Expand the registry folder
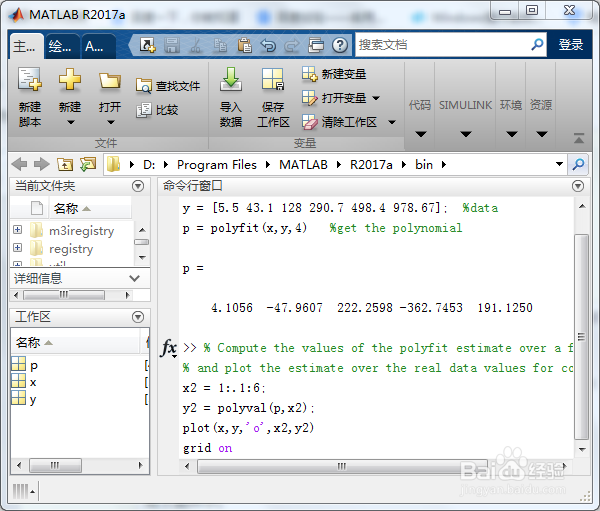The height and width of the screenshot is (511, 600). pos(18,247)
